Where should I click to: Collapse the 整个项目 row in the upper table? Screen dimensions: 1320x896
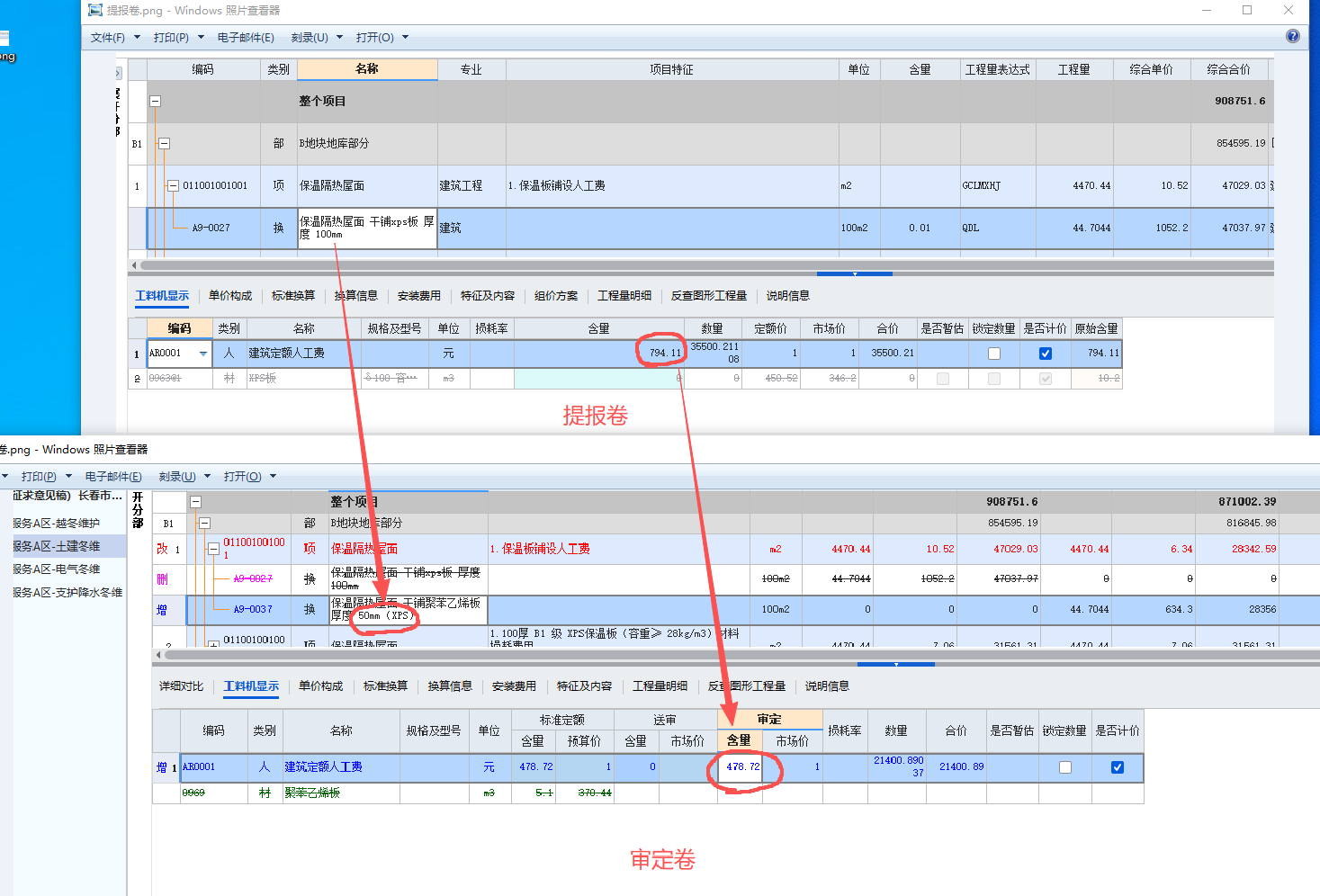click(155, 101)
